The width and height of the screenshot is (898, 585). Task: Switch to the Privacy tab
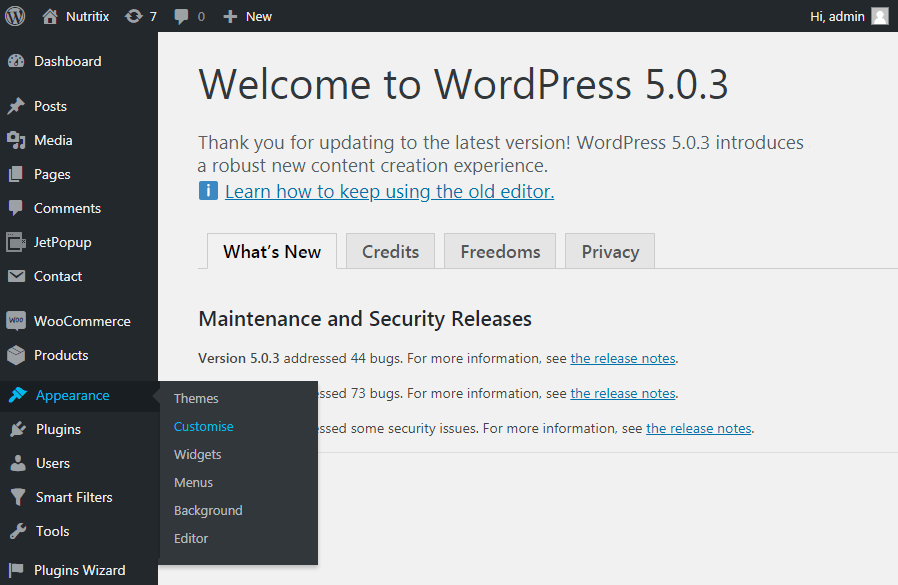point(610,251)
